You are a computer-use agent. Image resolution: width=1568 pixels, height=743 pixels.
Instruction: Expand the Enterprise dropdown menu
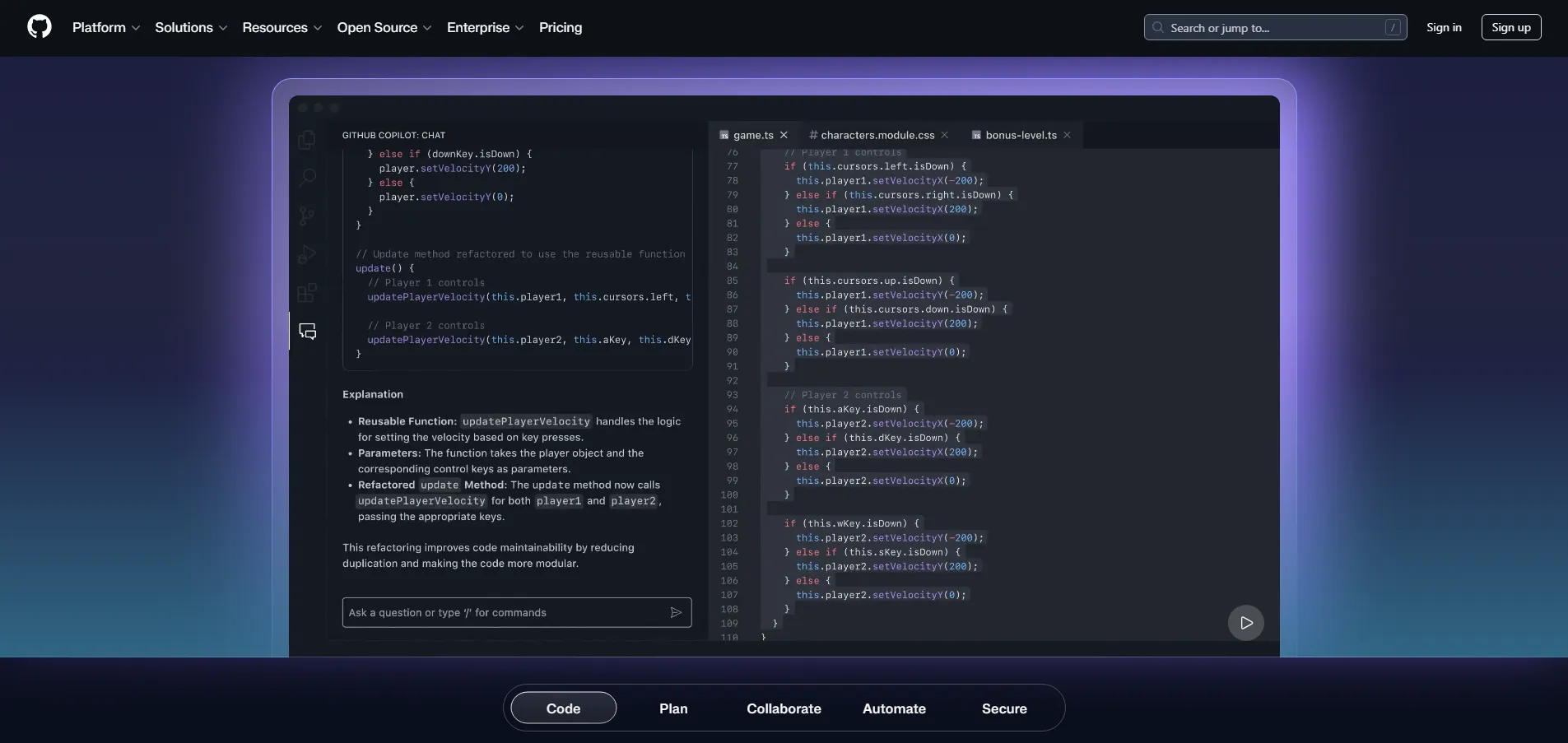[x=486, y=27]
